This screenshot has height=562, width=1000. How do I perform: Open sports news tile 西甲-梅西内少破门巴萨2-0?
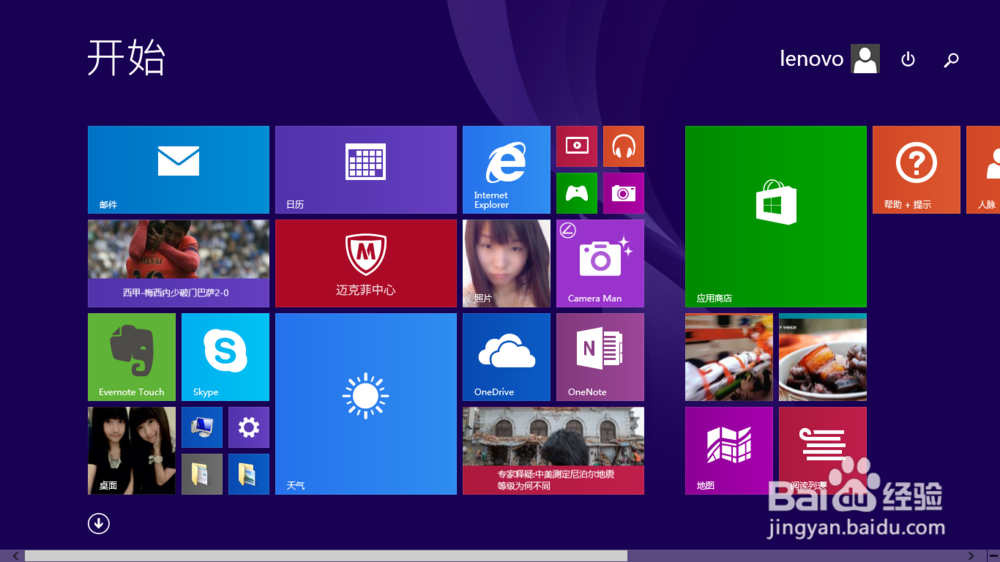(x=179, y=263)
